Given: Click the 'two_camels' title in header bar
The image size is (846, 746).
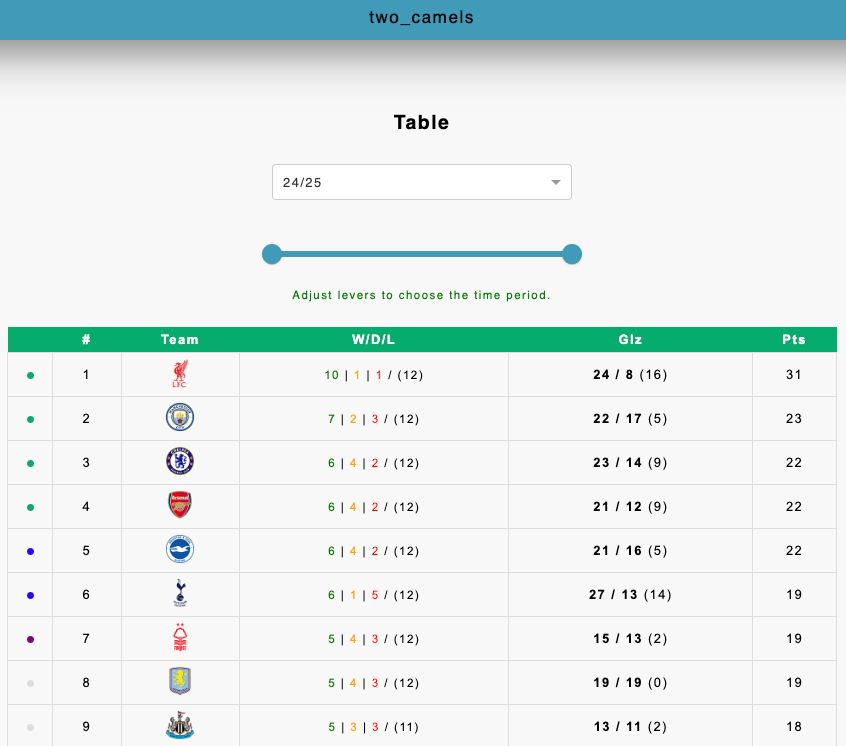Looking at the screenshot, I should coord(421,17).
